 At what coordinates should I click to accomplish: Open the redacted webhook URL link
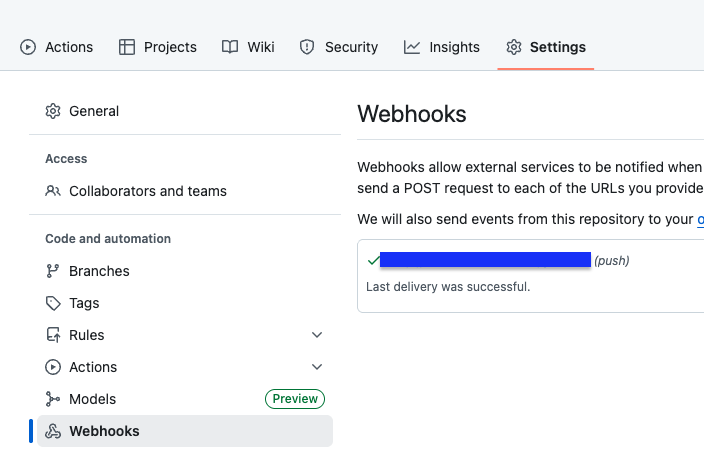(486, 261)
